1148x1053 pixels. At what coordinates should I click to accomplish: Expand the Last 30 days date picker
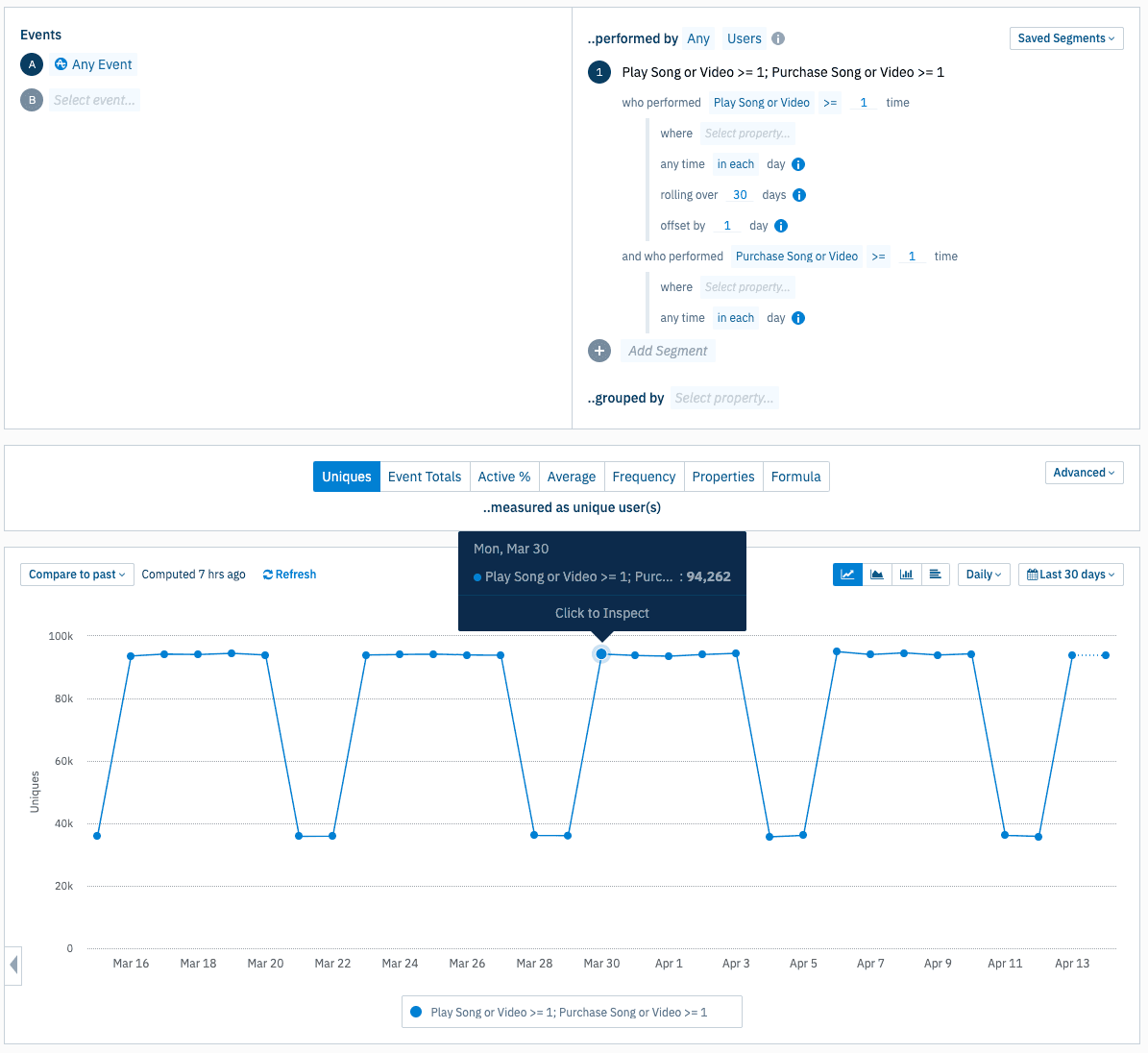pyautogui.click(x=1070, y=575)
